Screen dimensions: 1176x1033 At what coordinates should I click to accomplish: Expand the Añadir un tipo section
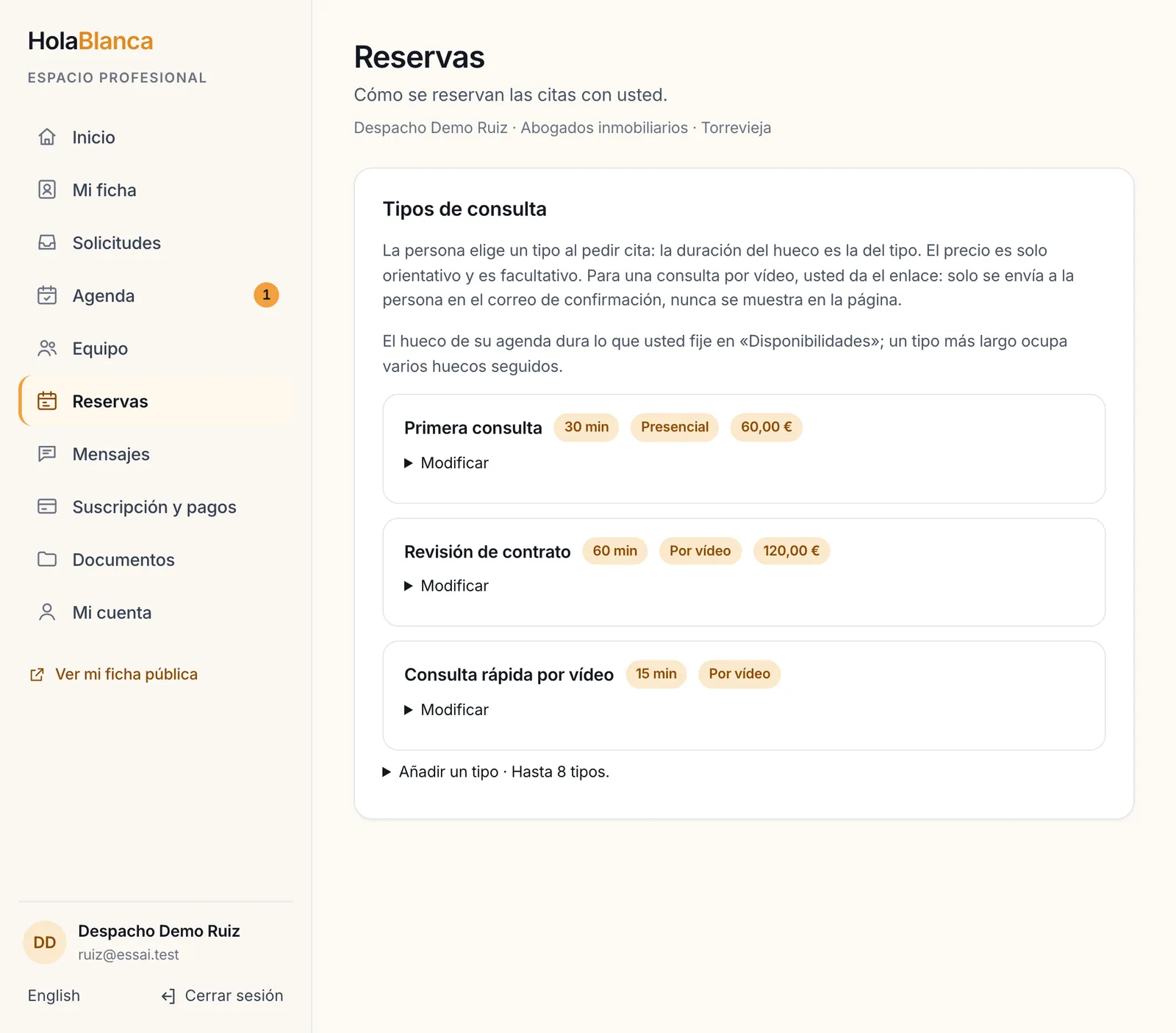click(x=496, y=771)
